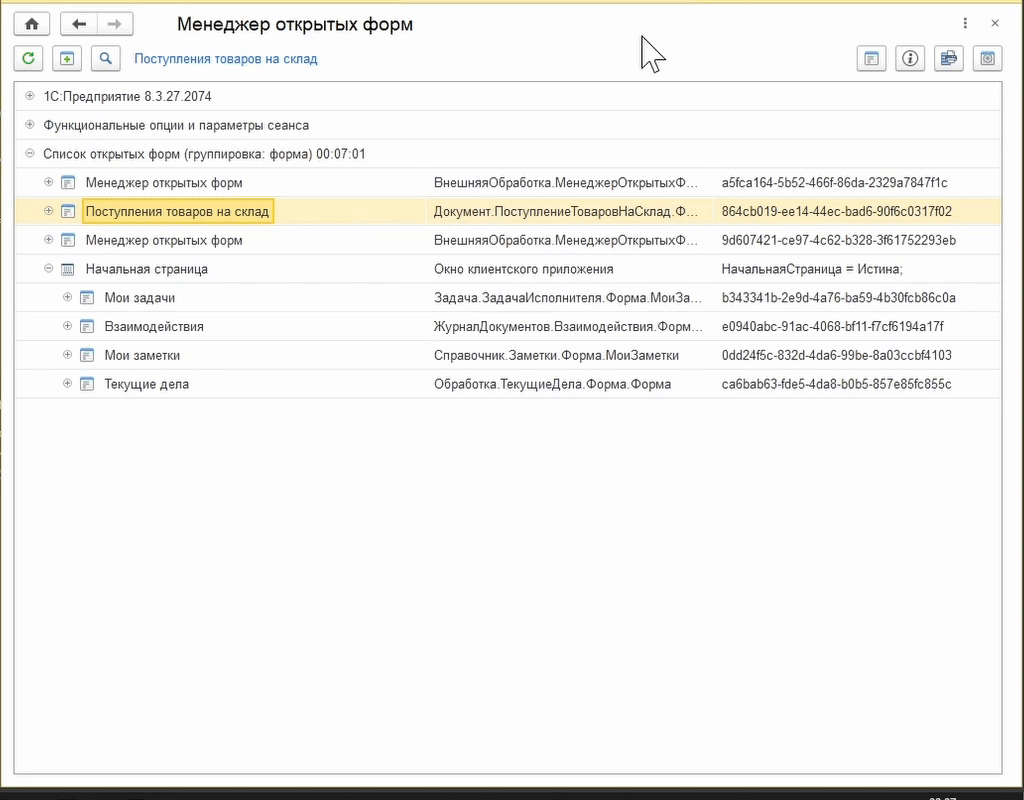Click the form icon beside 'Поступления товаров на склад'
The width and height of the screenshot is (1024, 800).
pyautogui.click(x=68, y=212)
